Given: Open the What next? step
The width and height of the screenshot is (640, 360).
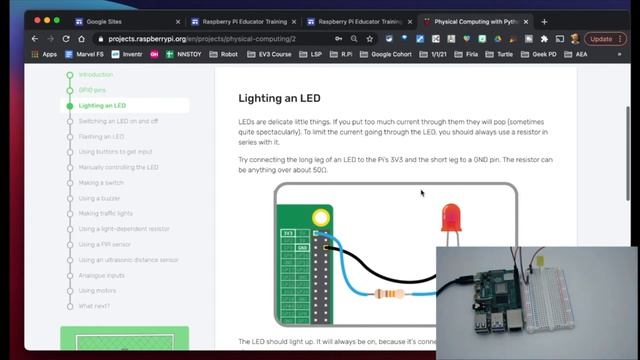Looking at the screenshot, I should coord(94,306).
